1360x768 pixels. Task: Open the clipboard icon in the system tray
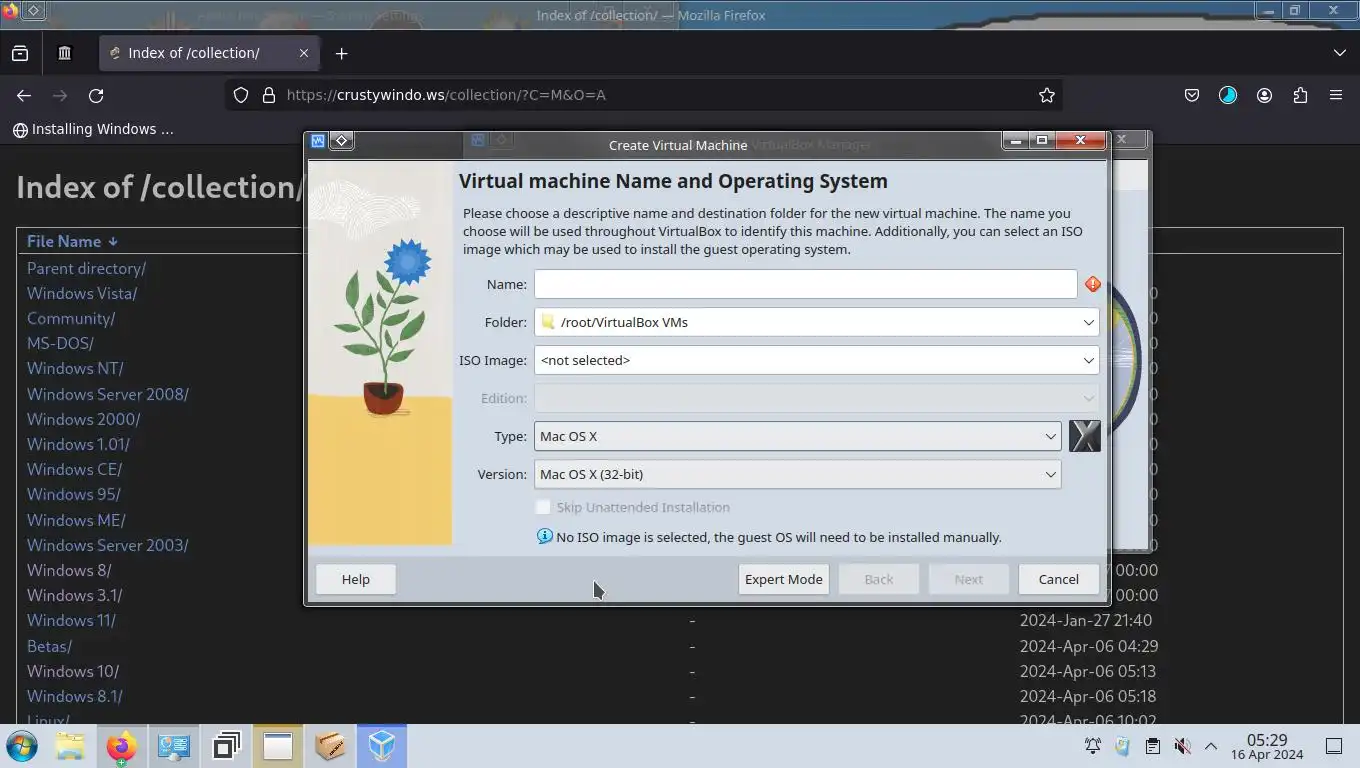(x=1152, y=746)
